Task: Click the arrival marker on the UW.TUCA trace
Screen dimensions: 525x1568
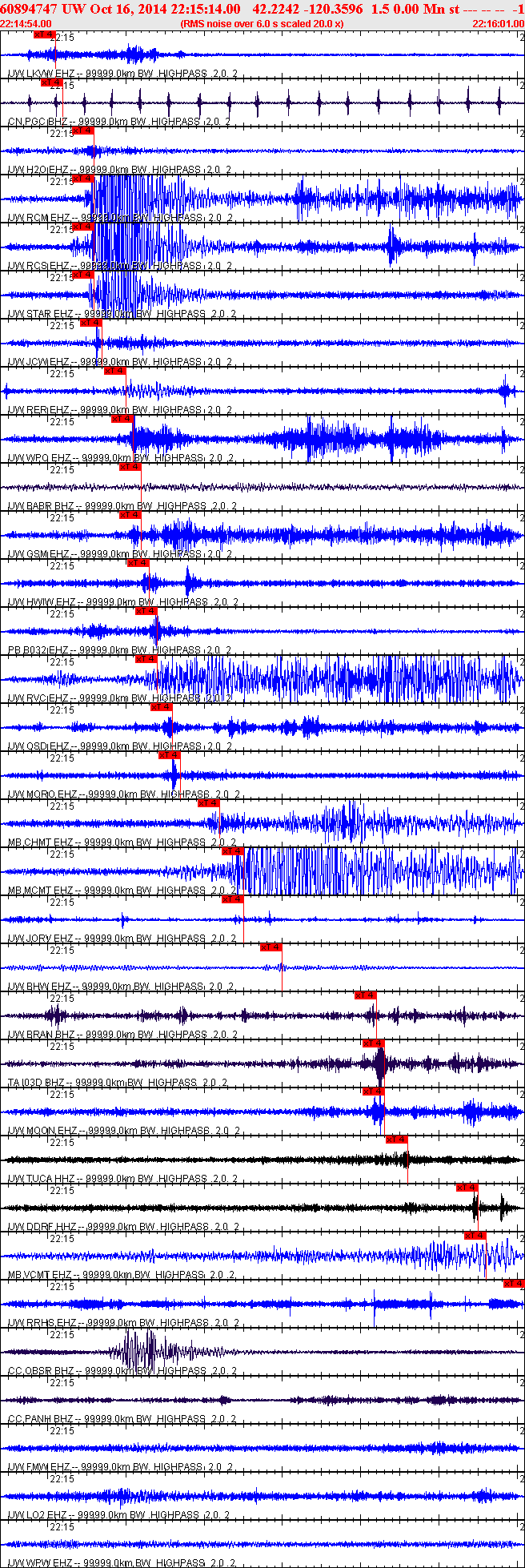Action: pos(397,1140)
